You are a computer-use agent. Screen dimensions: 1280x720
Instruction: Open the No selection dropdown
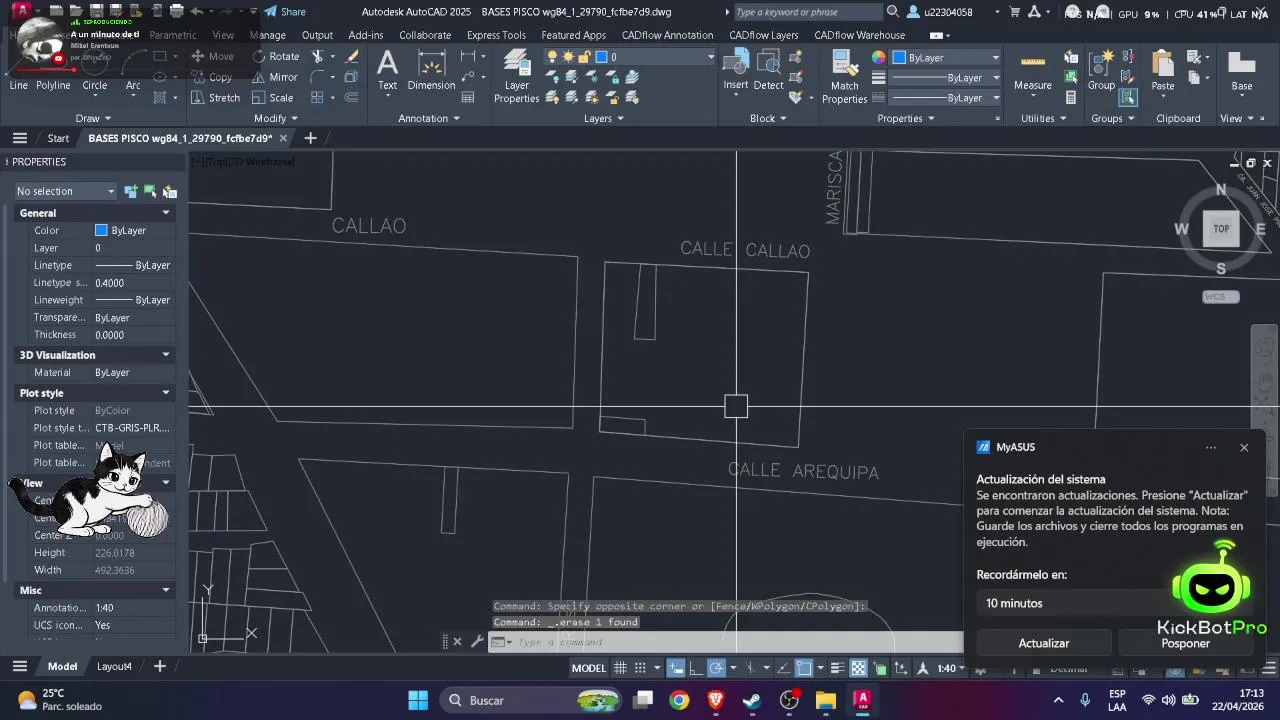[x=66, y=191]
